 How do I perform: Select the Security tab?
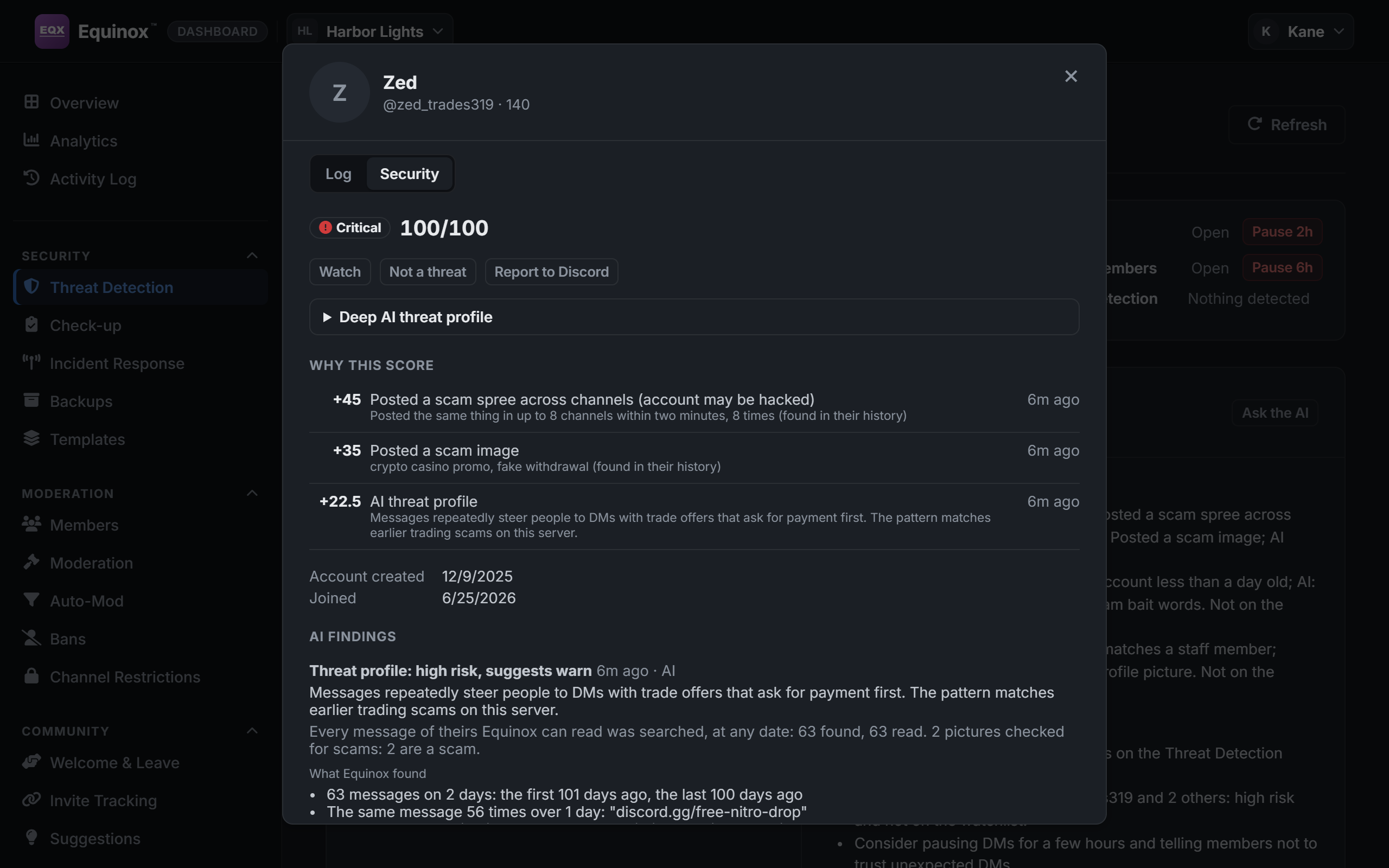click(409, 174)
